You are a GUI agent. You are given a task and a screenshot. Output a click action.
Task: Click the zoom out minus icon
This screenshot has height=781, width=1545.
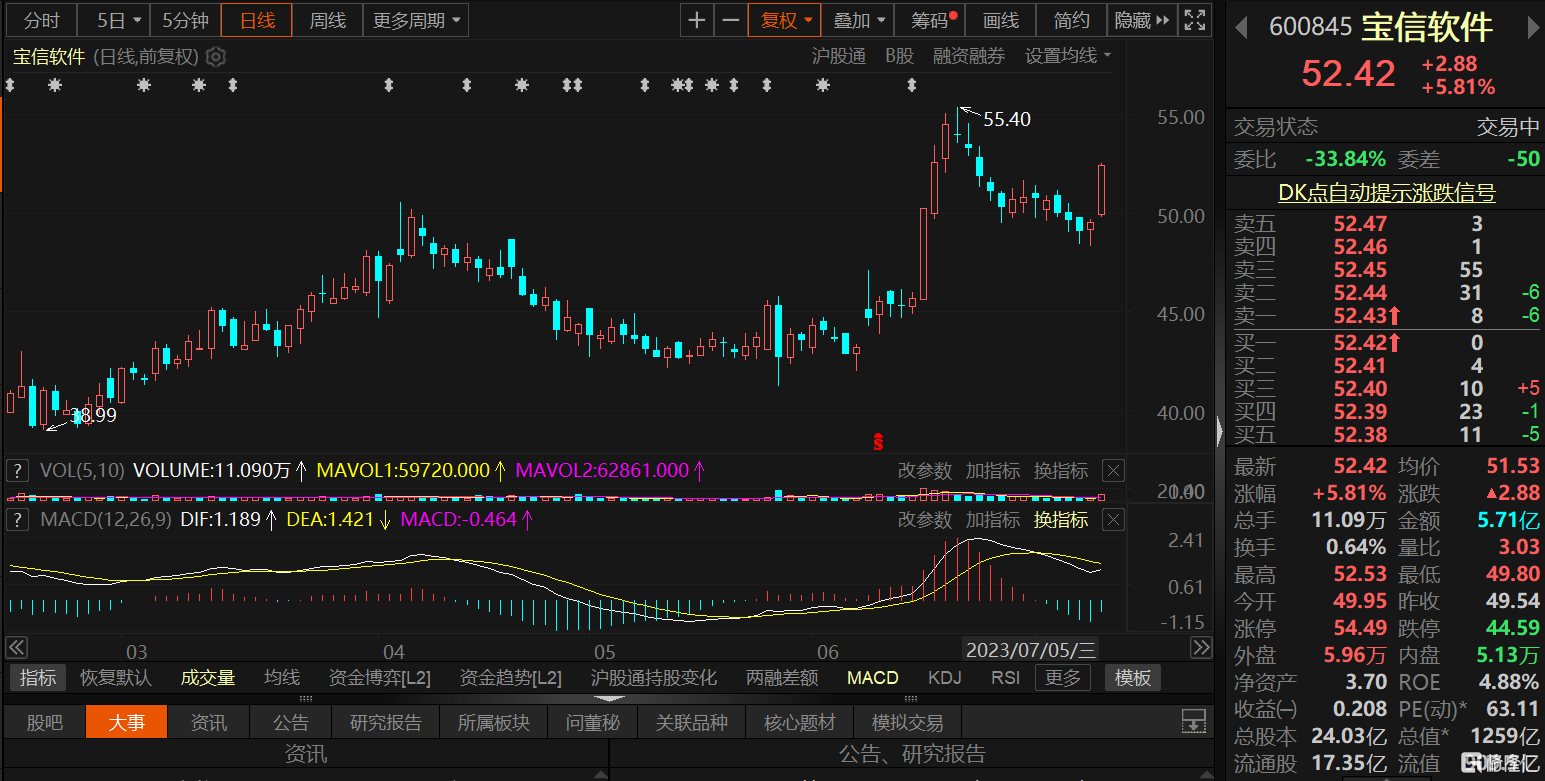[x=731, y=20]
